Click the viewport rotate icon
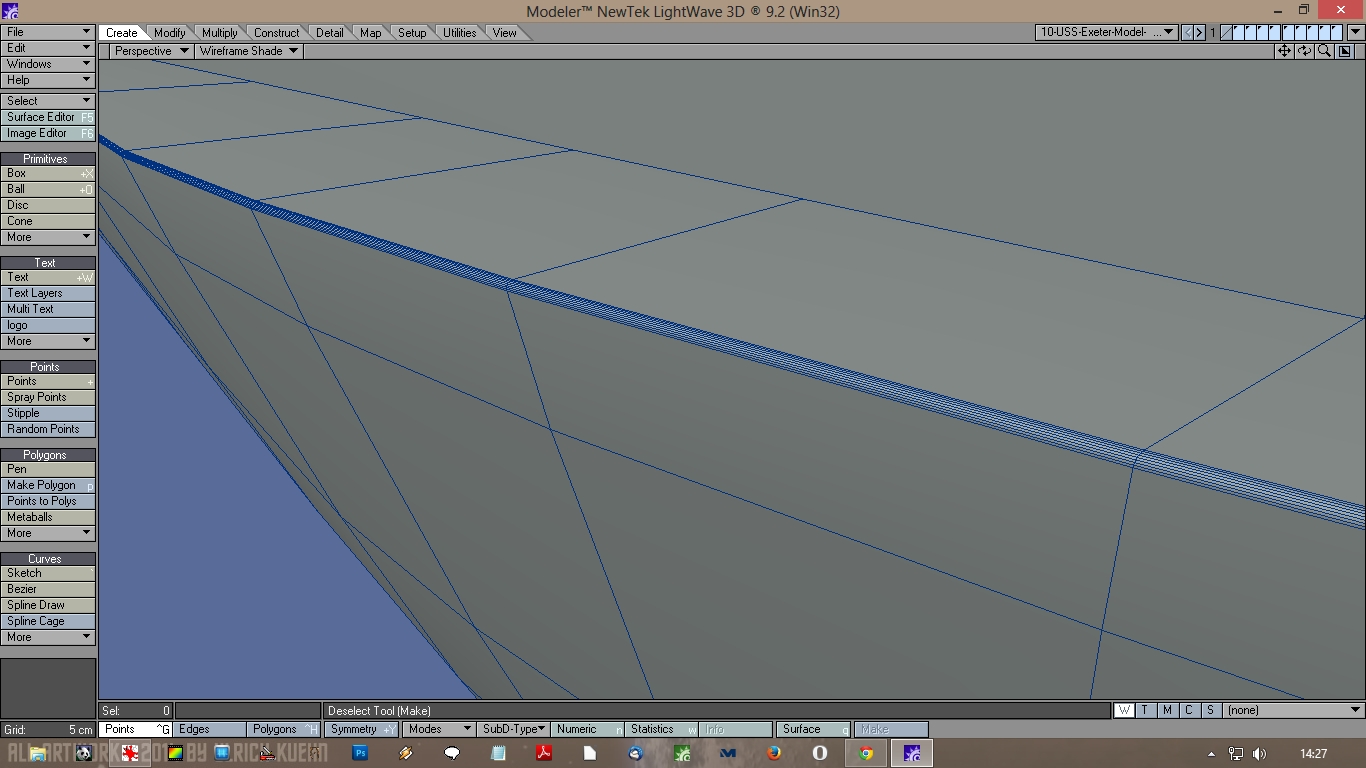 pyautogui.click(x=1304, y=51)
